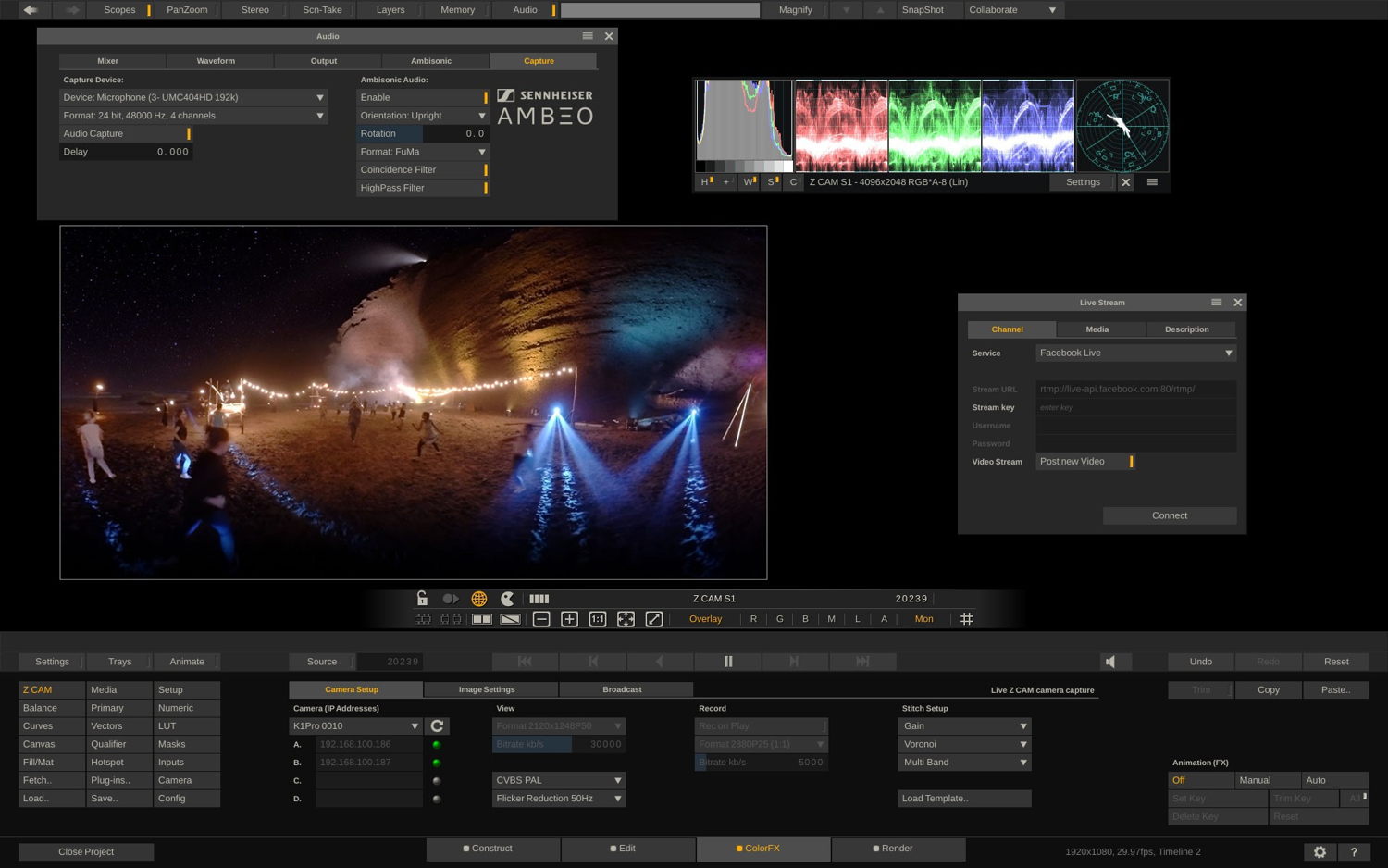Click the fullscreen diagonal arrow icon
1388x868 pixels.
click(654, 619)
